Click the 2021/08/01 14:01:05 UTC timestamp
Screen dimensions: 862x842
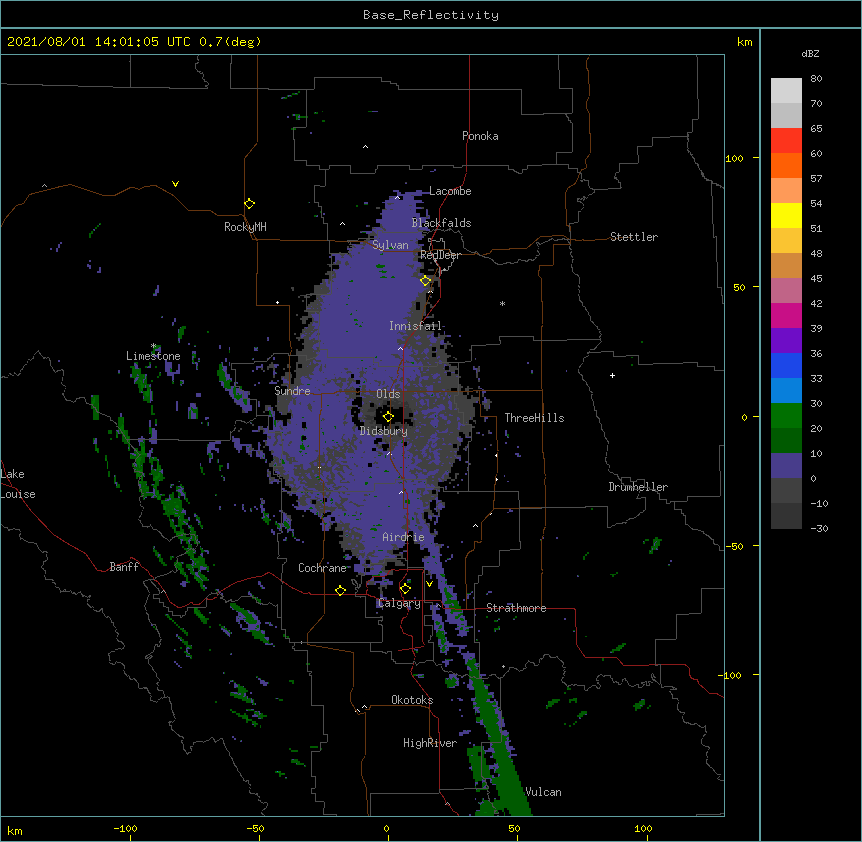pyautogui.click(x=98, y=42)
